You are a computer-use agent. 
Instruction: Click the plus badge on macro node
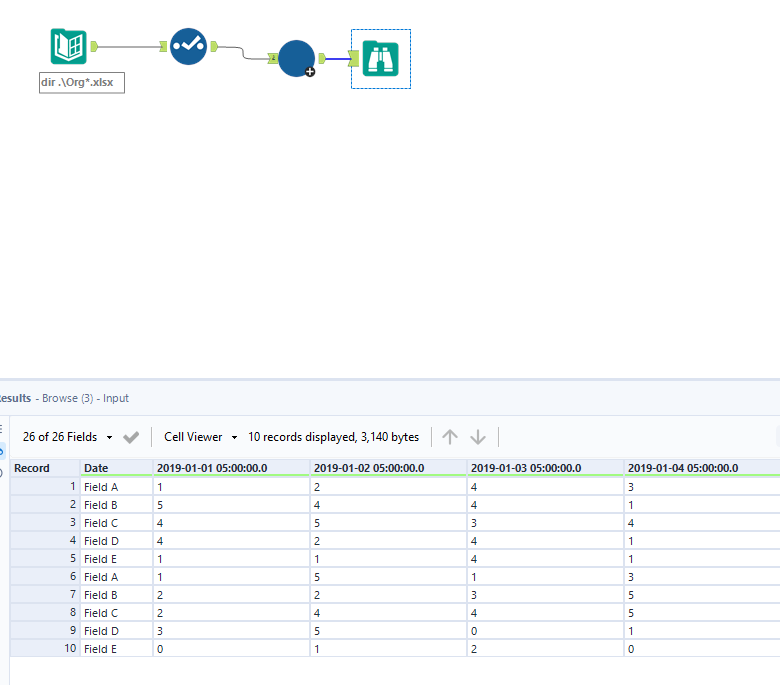click(310, 72)
